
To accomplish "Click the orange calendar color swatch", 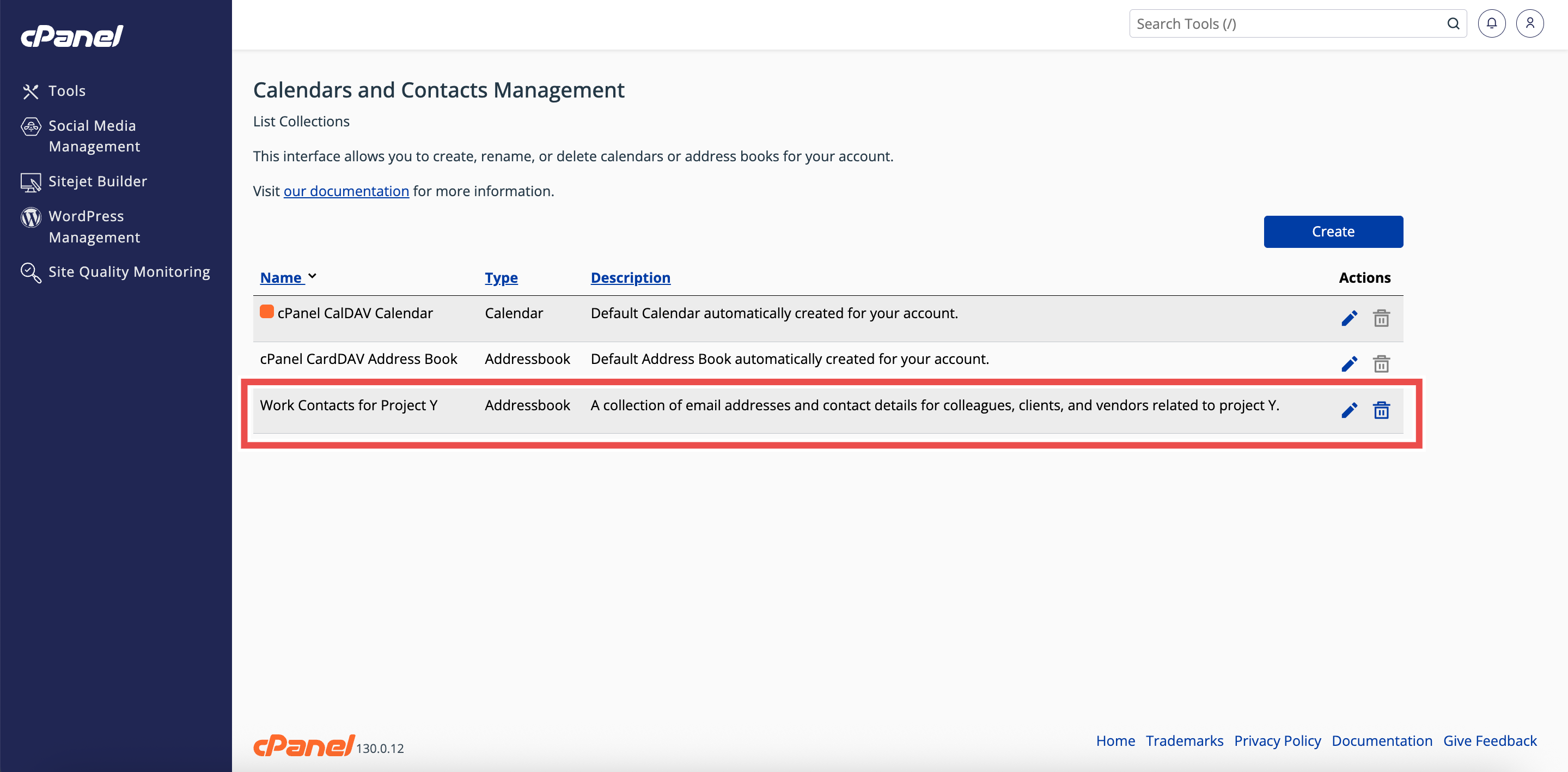I will [267, 312].
